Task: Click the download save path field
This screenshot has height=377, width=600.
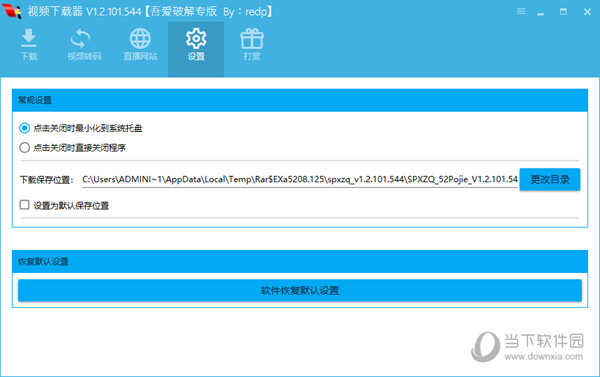Action: point(300,179)
